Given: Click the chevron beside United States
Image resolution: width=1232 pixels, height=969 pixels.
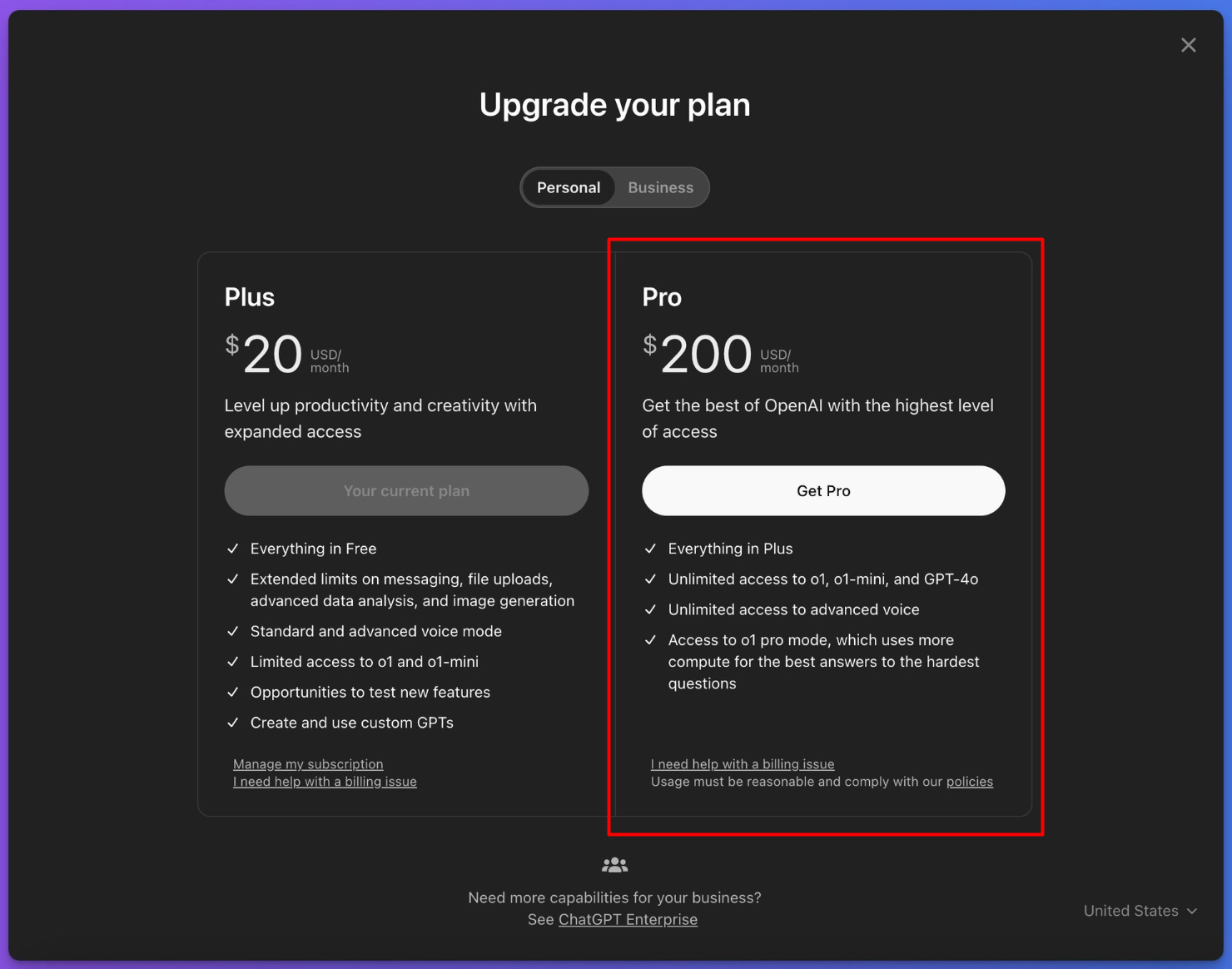Looking at the screenshot, I should tap(1192, 912).
